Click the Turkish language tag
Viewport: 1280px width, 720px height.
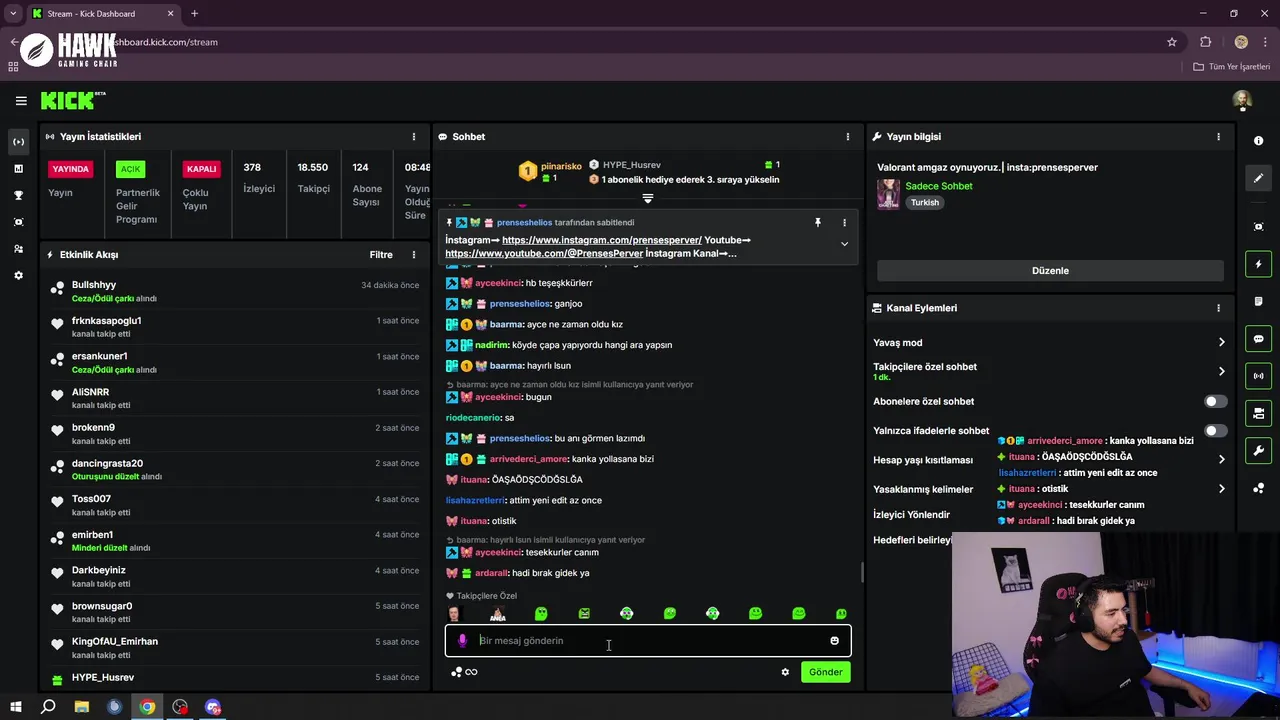[925, 202]
